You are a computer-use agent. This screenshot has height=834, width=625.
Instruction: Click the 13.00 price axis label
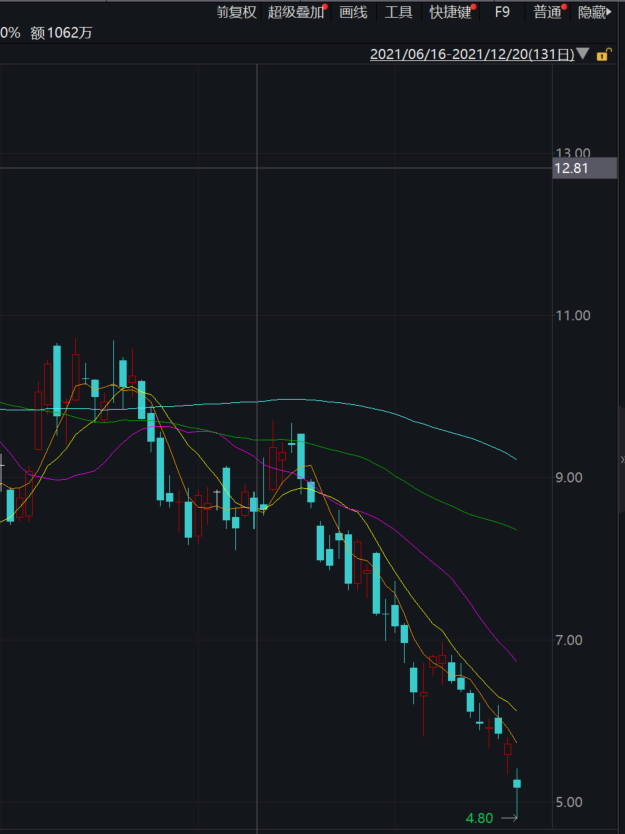(573, 154)
